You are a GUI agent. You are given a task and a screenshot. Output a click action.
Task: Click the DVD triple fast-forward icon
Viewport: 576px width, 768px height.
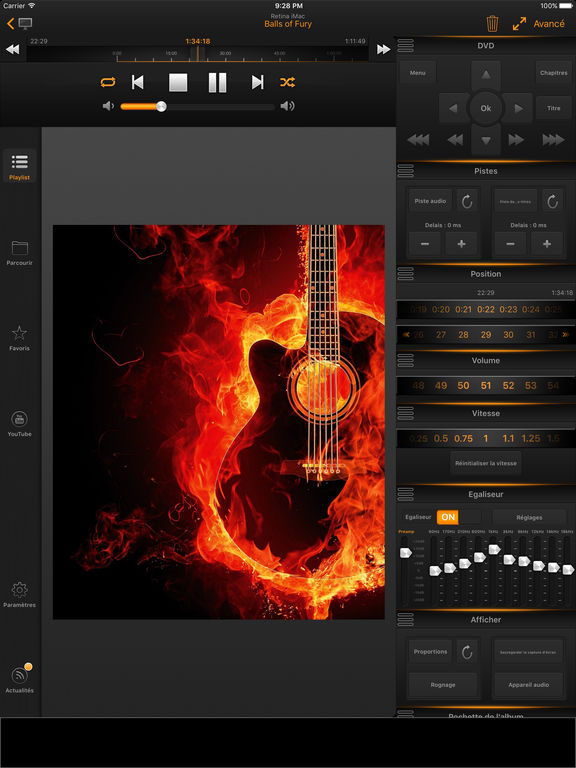tap(553, 140)
